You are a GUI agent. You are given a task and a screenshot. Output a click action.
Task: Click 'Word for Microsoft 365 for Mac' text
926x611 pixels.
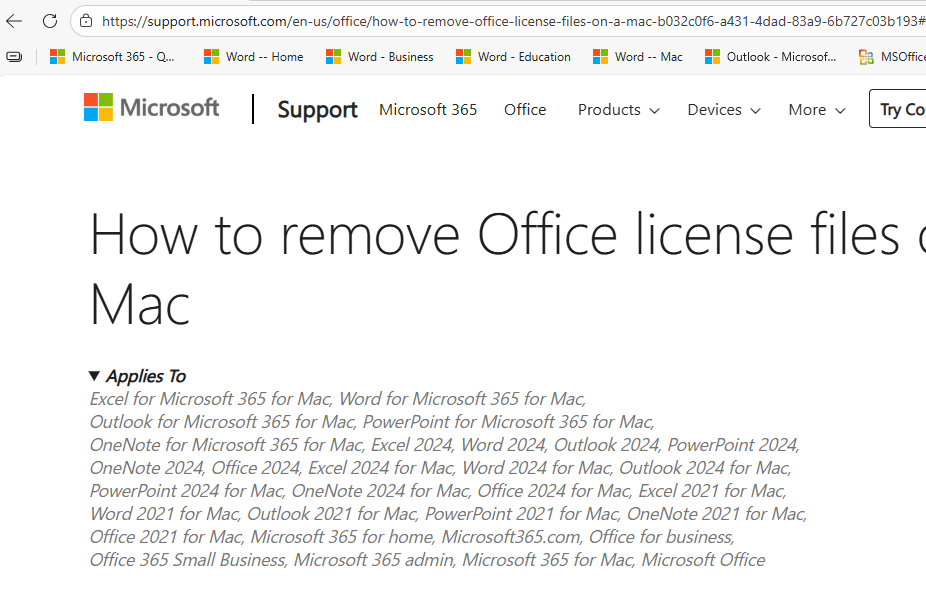pos(461,399)
